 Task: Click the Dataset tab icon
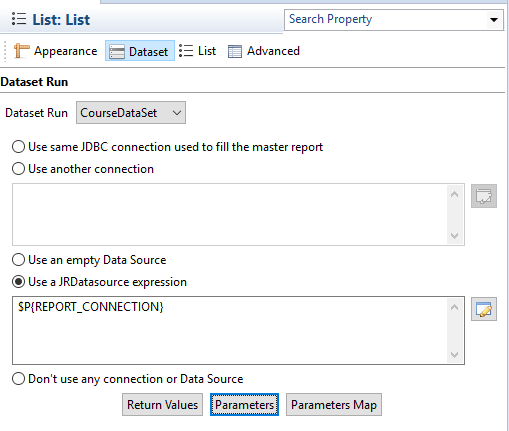point(117,52)
